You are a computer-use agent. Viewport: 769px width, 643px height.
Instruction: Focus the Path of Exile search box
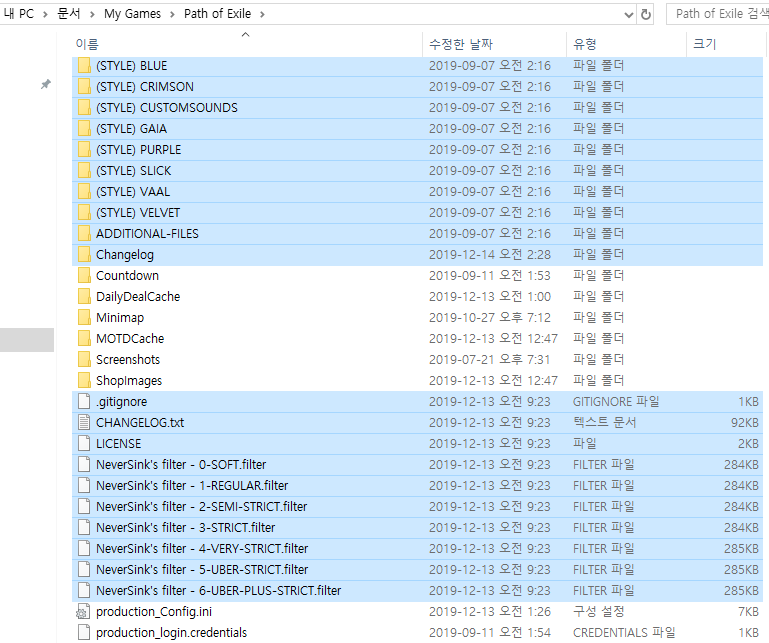pyautogui.click(x=718, y=14)
